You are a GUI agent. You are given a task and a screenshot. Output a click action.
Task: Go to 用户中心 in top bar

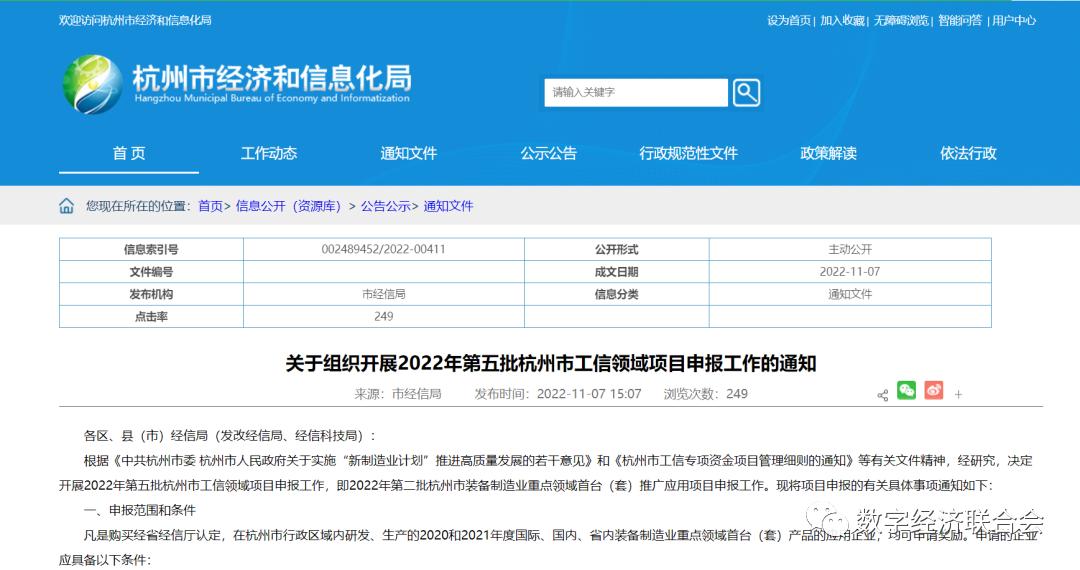[x=1013, y=20]
